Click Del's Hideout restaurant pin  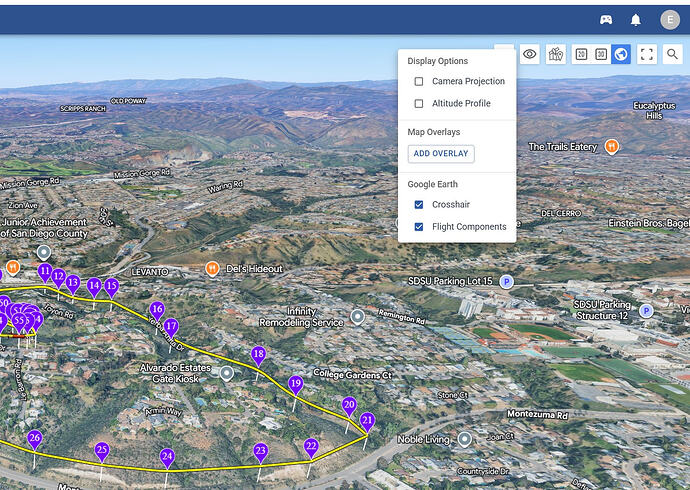tap(213, 268)
